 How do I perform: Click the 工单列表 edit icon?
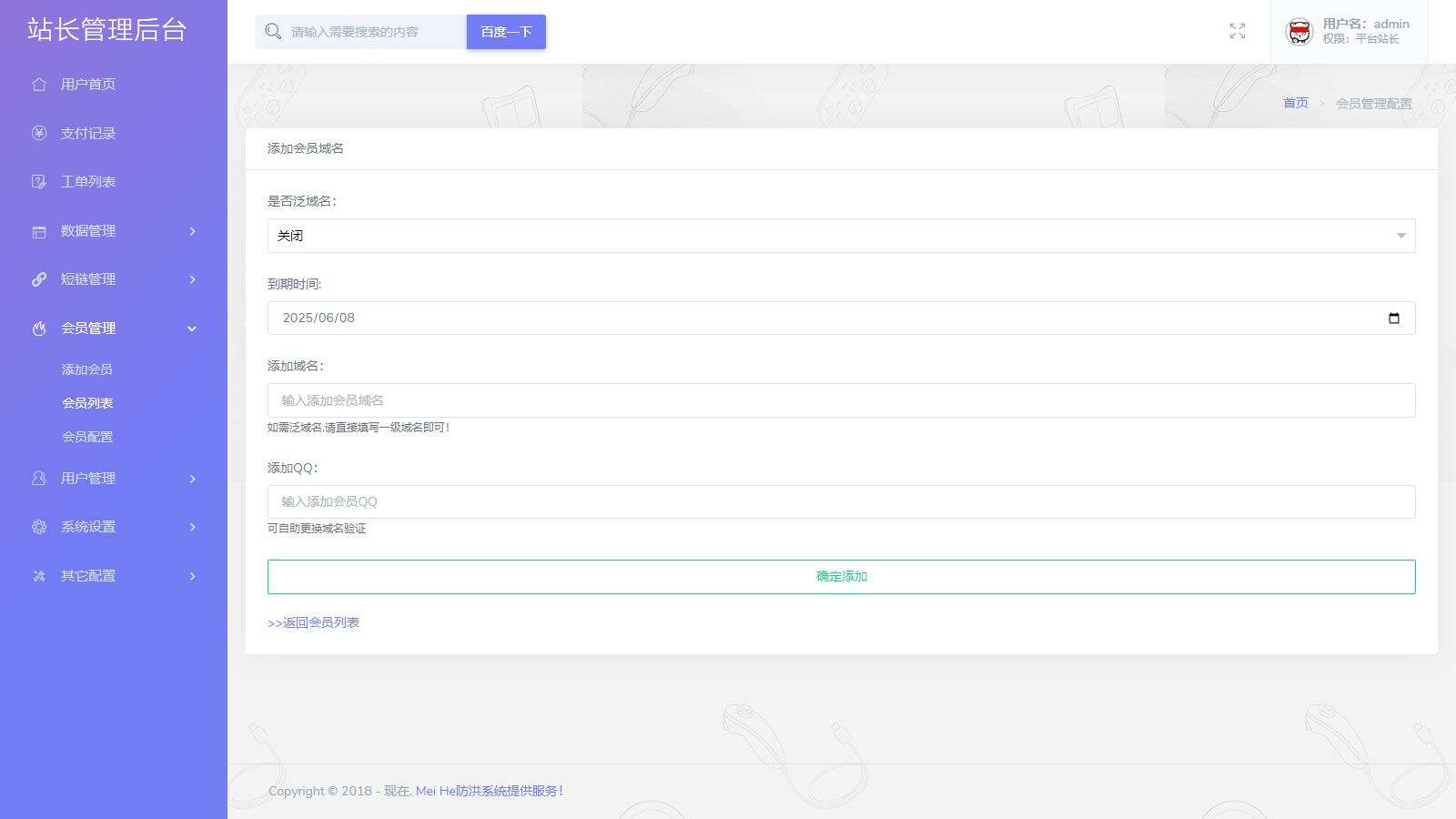click(39, 182)
